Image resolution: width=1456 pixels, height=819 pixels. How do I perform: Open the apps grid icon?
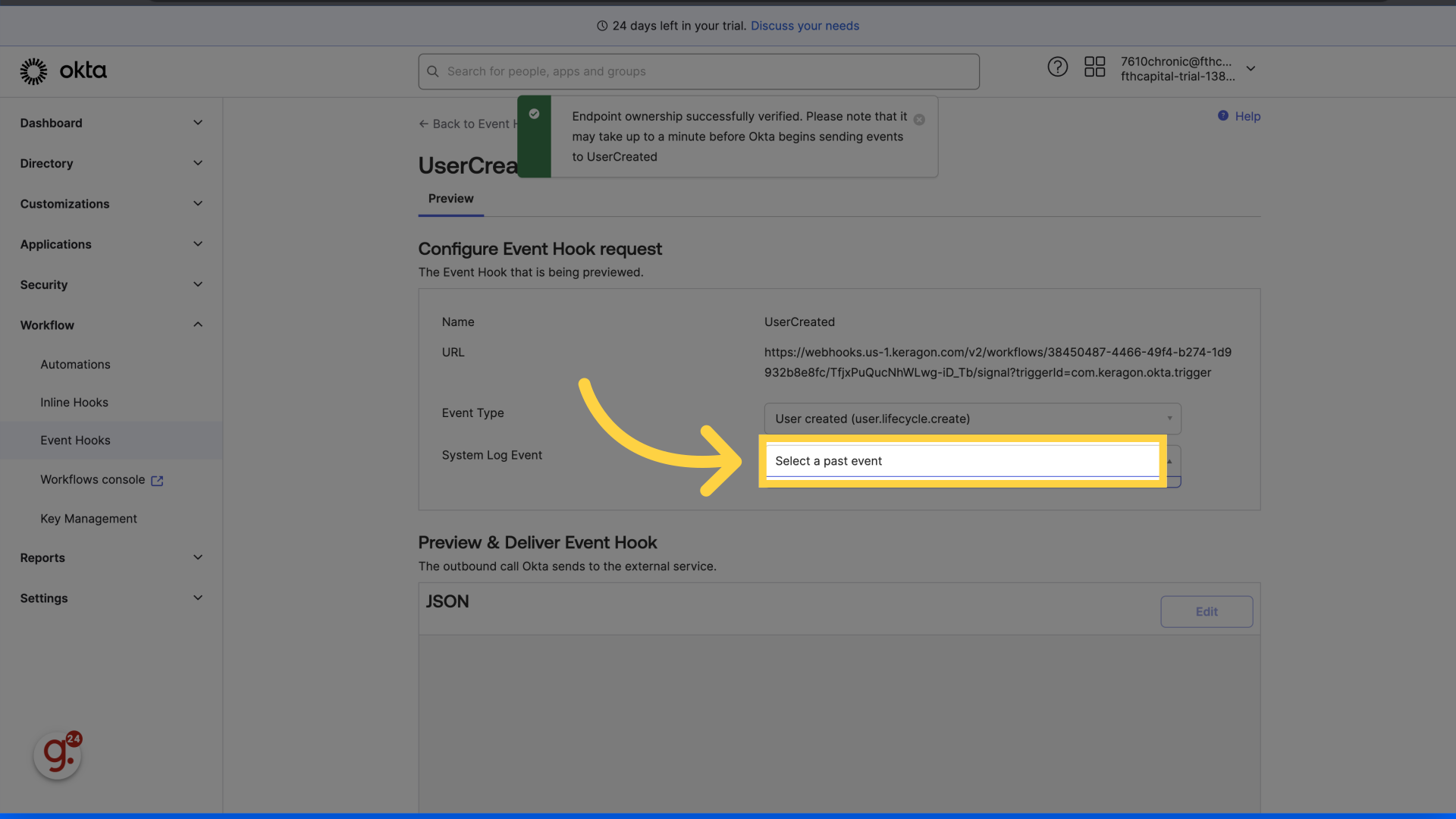1094,67
